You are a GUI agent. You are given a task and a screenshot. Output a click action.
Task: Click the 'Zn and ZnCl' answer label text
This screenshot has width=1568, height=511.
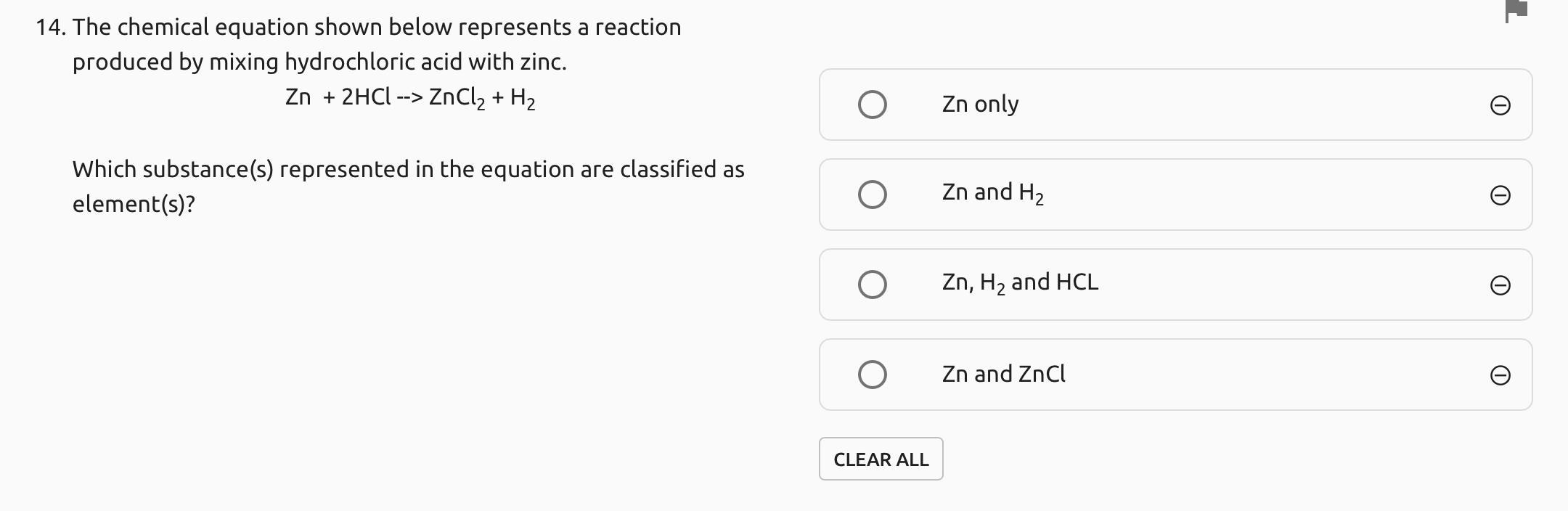tap(1003, 374)
